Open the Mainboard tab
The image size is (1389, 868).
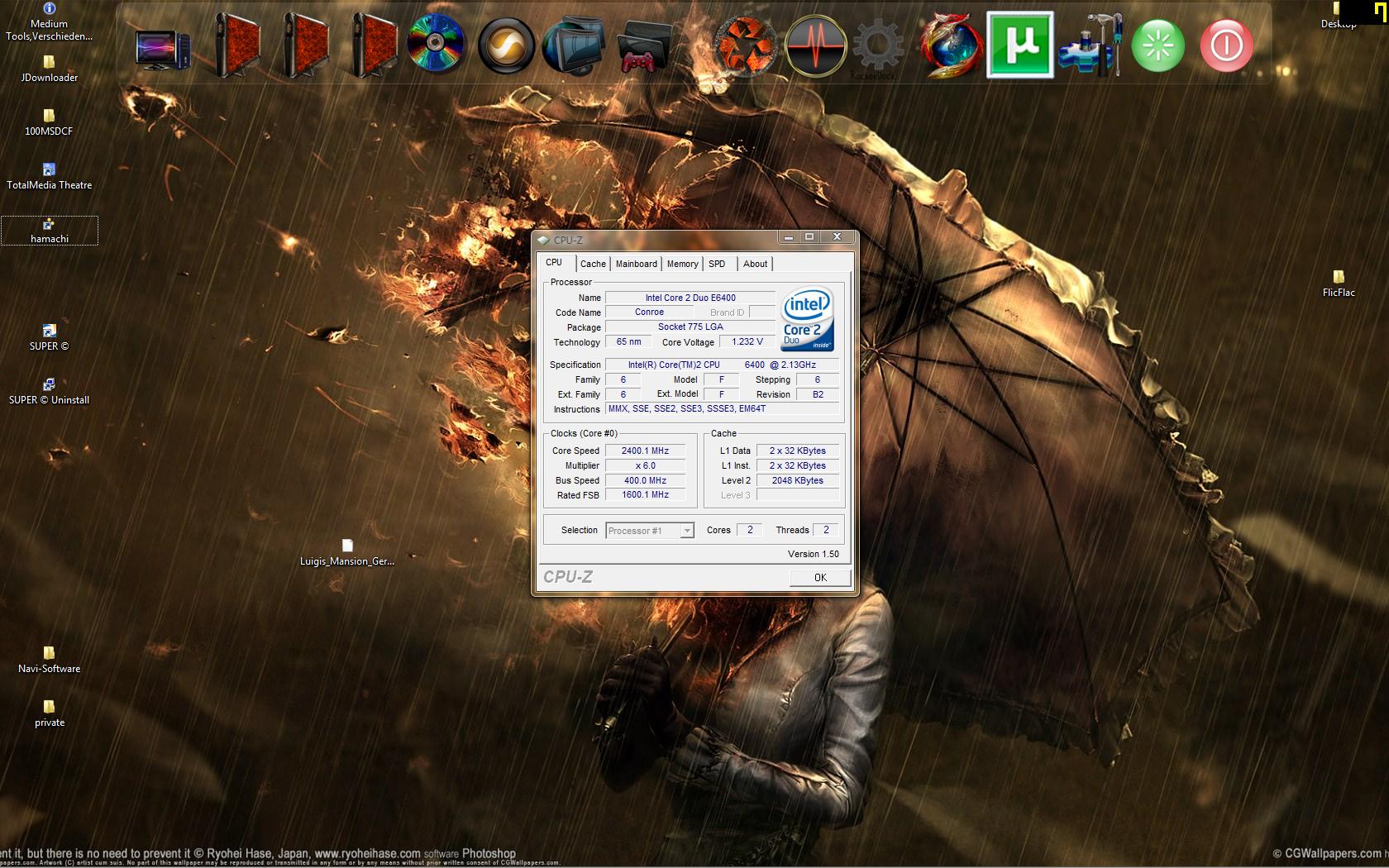point(637,264)
